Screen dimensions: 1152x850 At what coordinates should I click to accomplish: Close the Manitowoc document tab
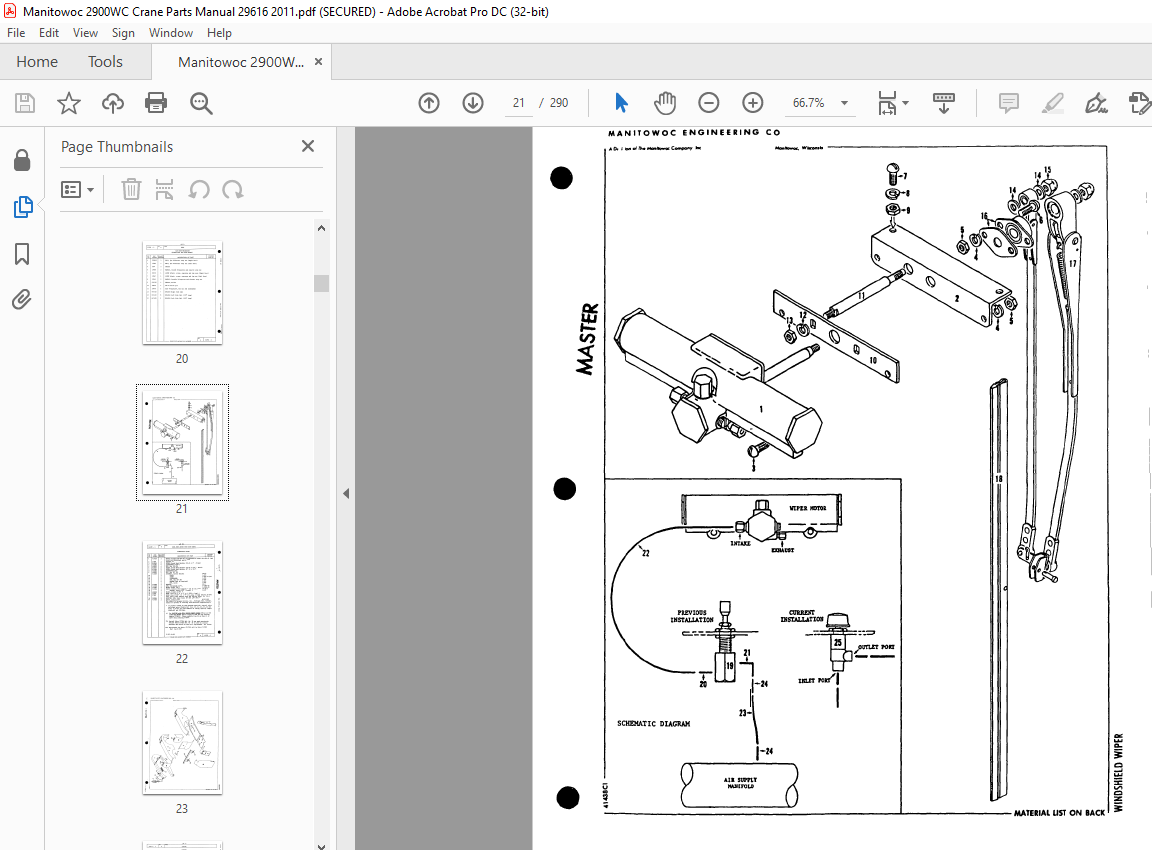pyautogui.click(x=318, y=62)
